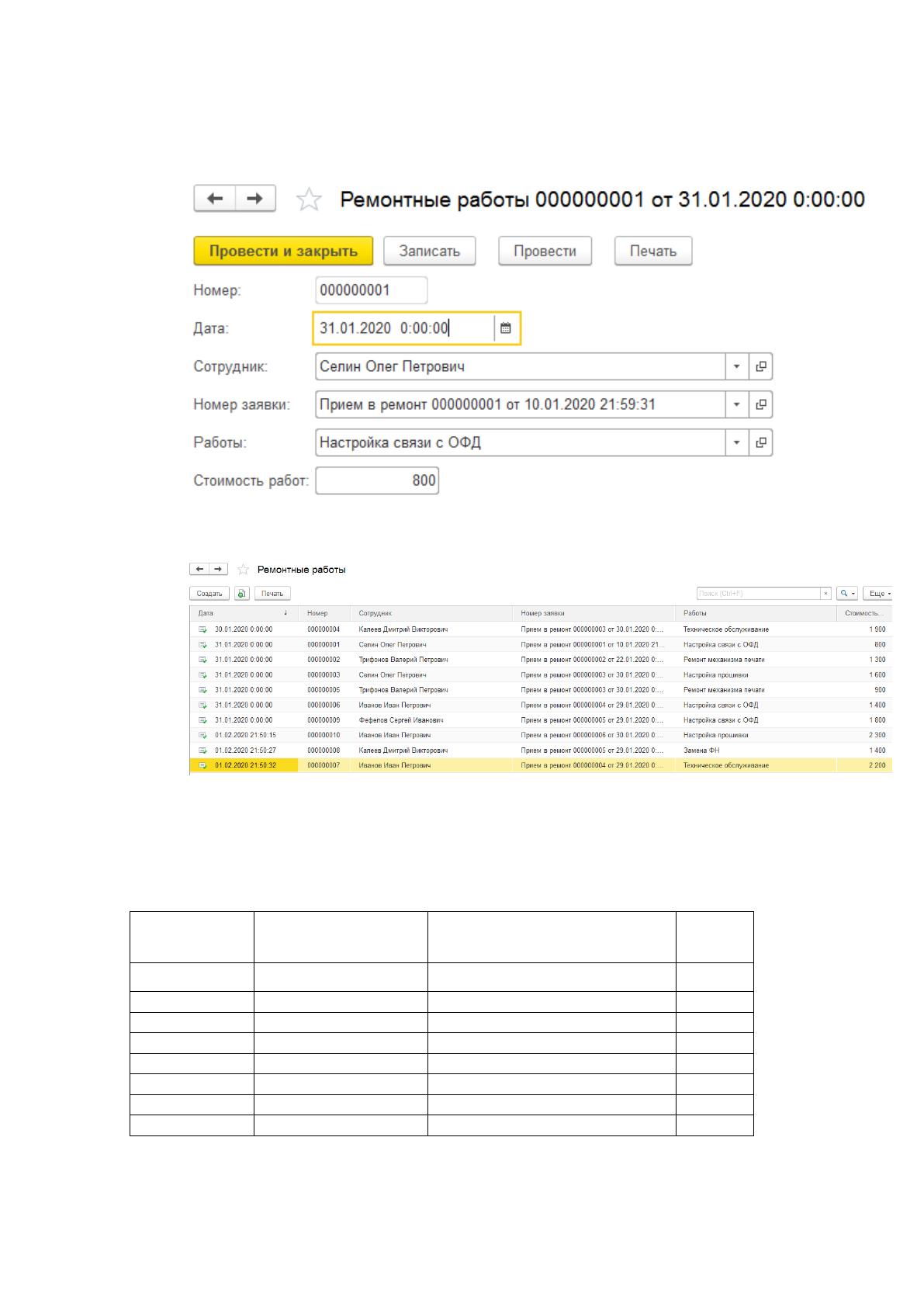Click the green copy-document icon in the list toolbar
The image size is (924, 1307).
pos(242,593)
